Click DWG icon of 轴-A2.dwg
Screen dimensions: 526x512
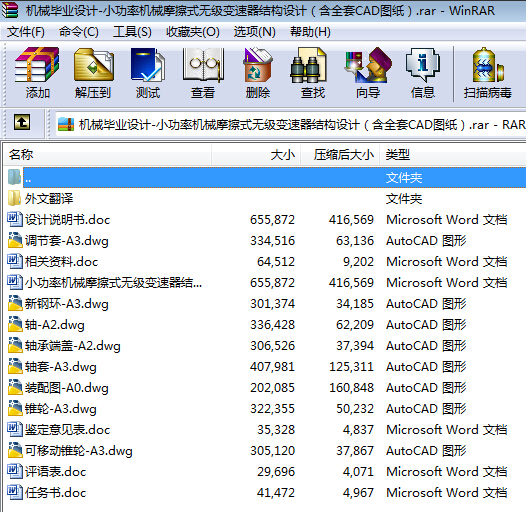(14, 324)
